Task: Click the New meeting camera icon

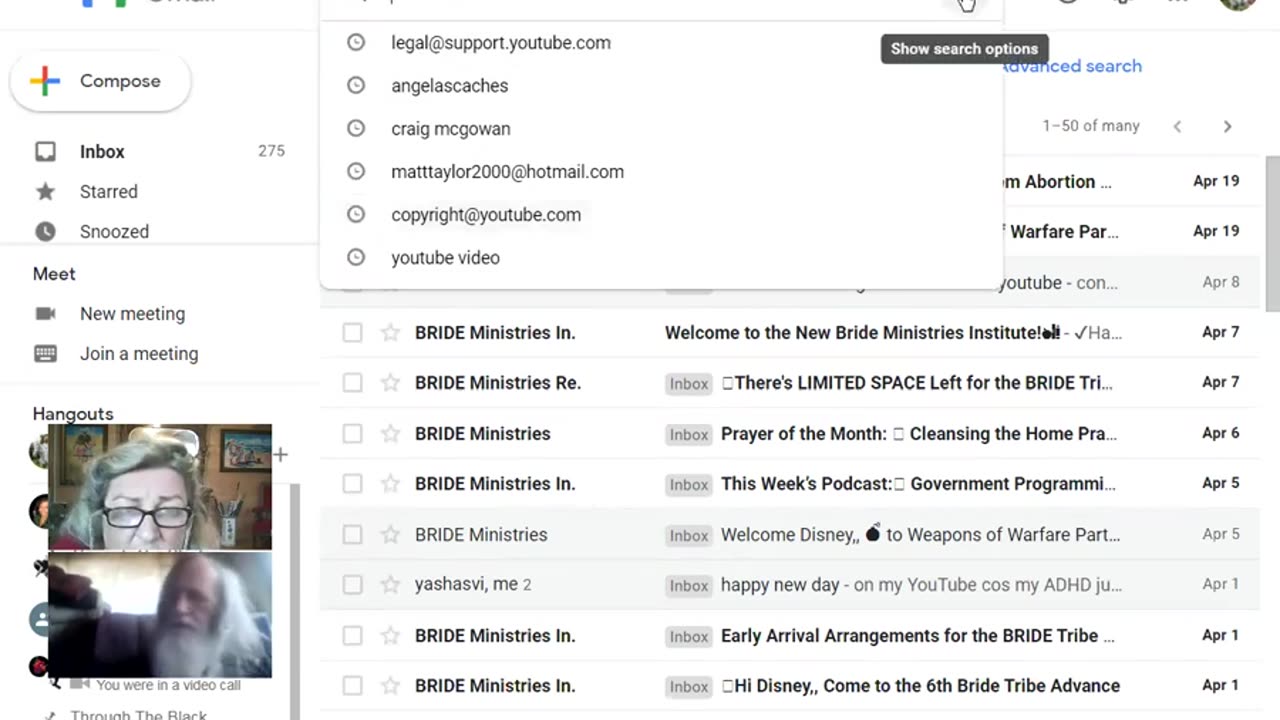Action: 45,314
